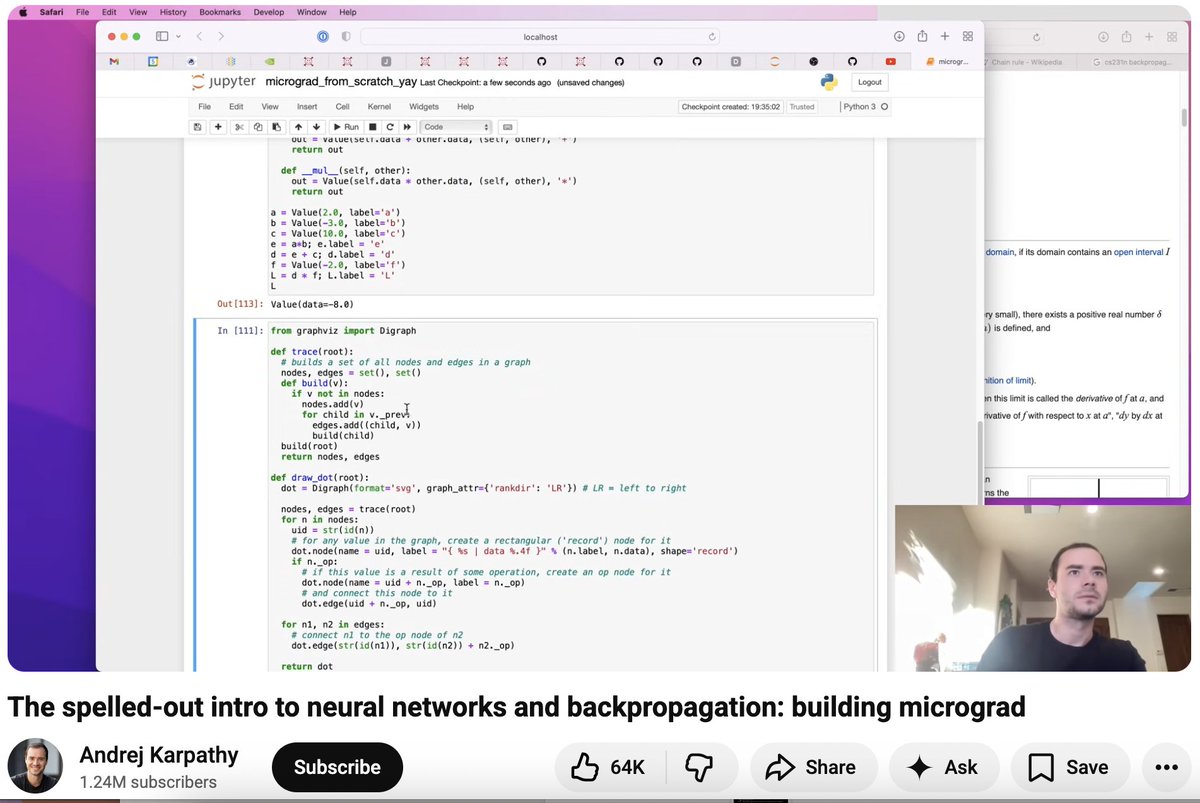
Task: Click the 'open interval' link in Wikipedia window
Action: coord(1139,252)
